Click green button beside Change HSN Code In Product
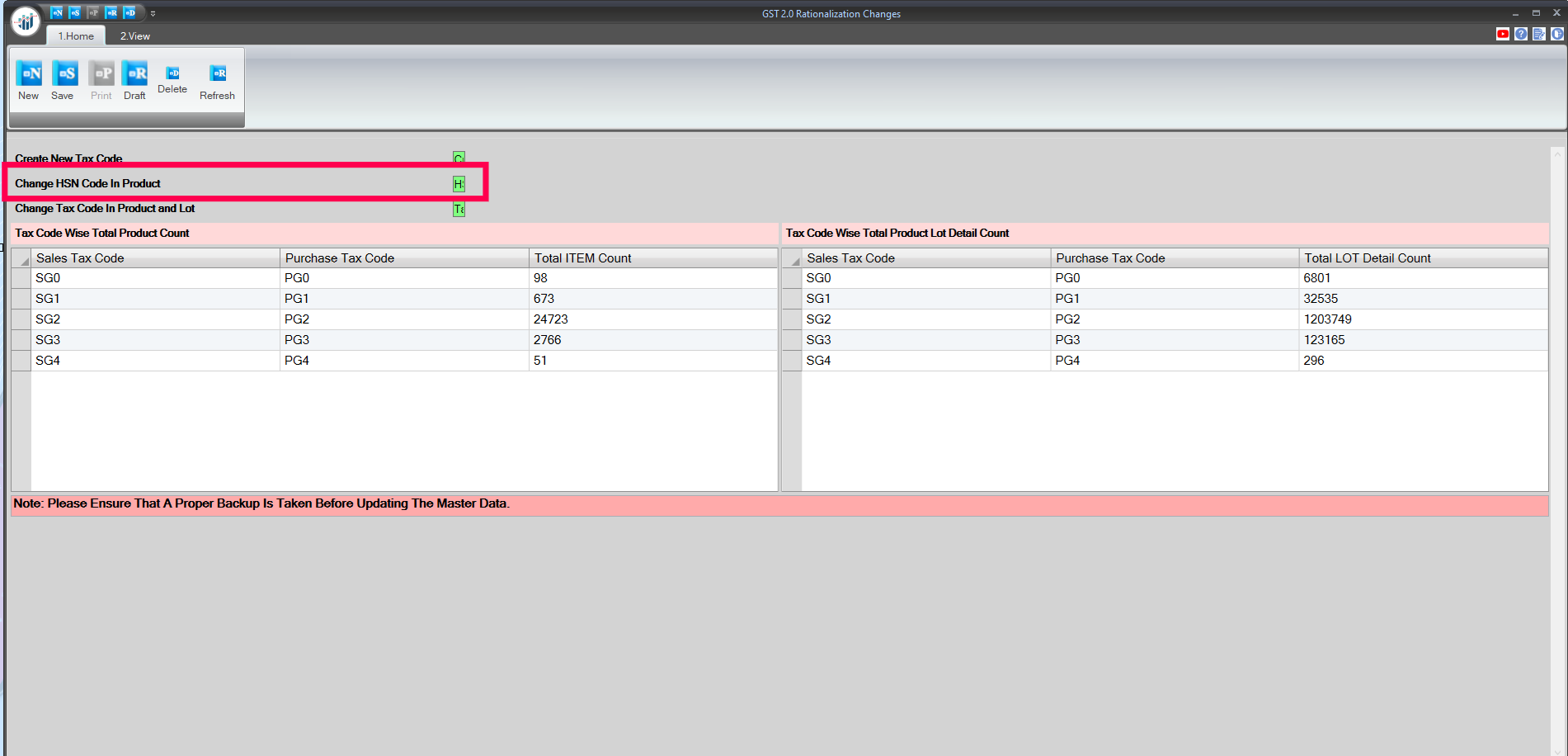The height and width of the screenshot is (756, 1568). [x=459, y=183]
